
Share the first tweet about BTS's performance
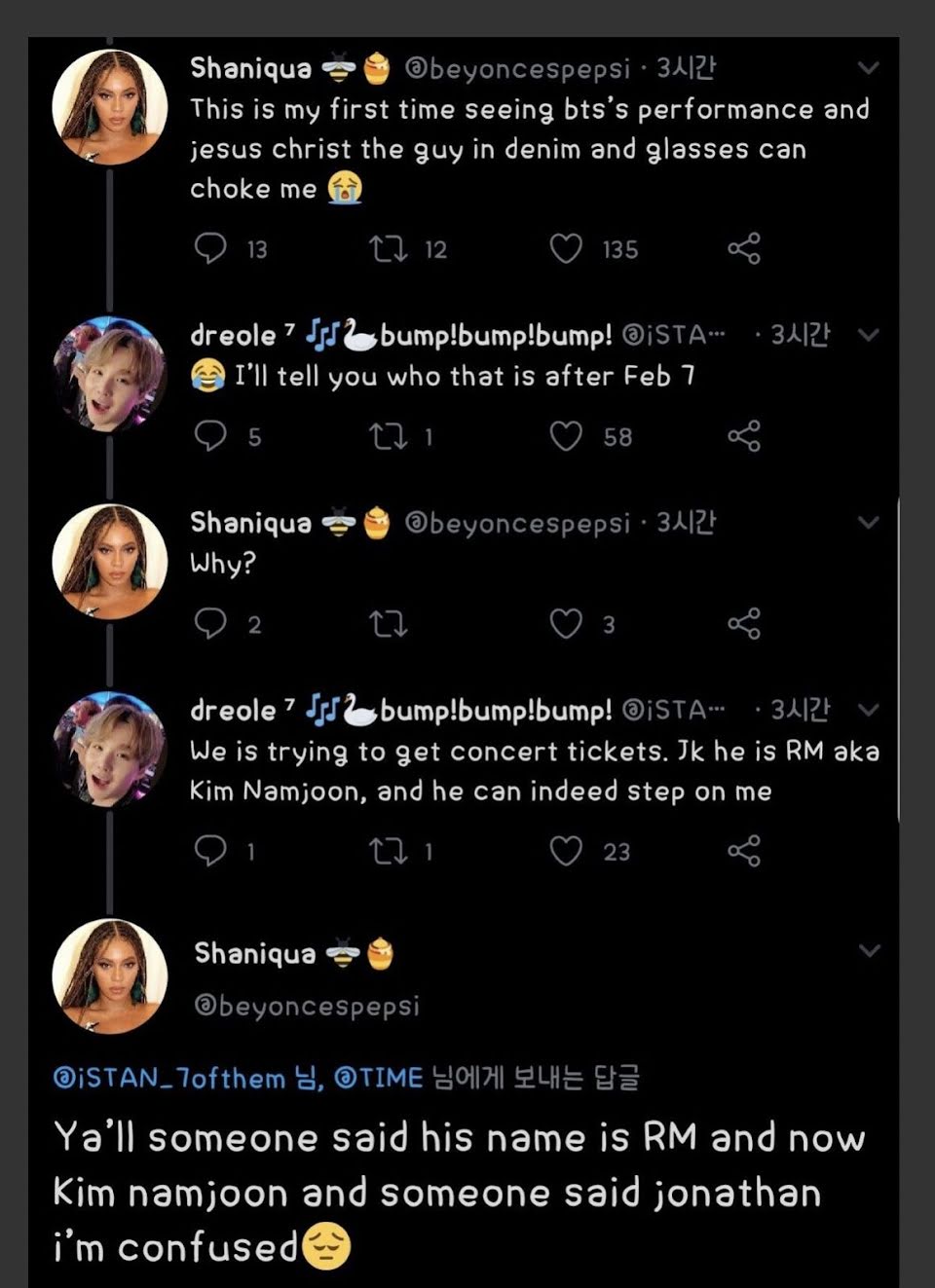coord(743,248)
